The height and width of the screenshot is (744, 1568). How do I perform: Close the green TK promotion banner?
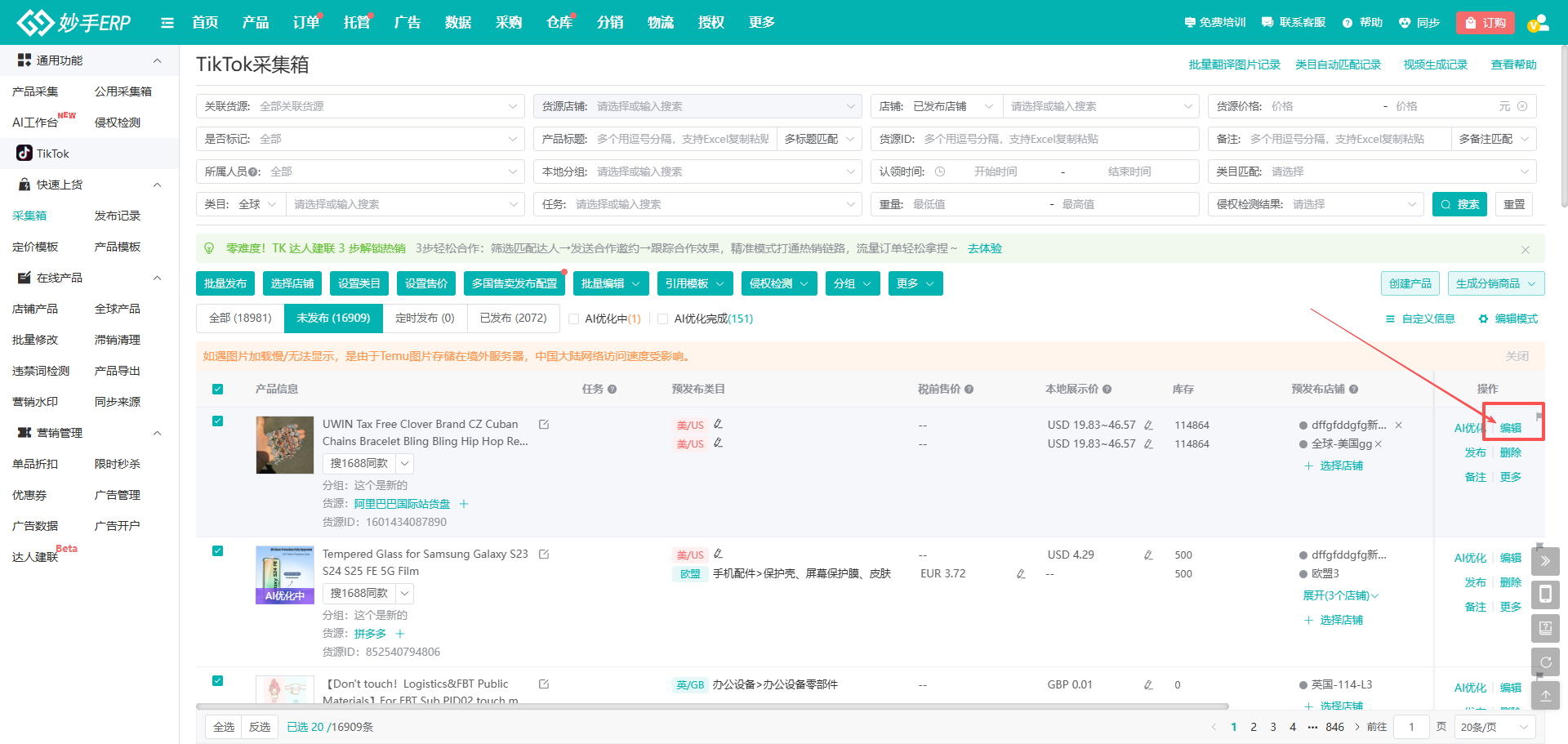(x=1525, y=249)
